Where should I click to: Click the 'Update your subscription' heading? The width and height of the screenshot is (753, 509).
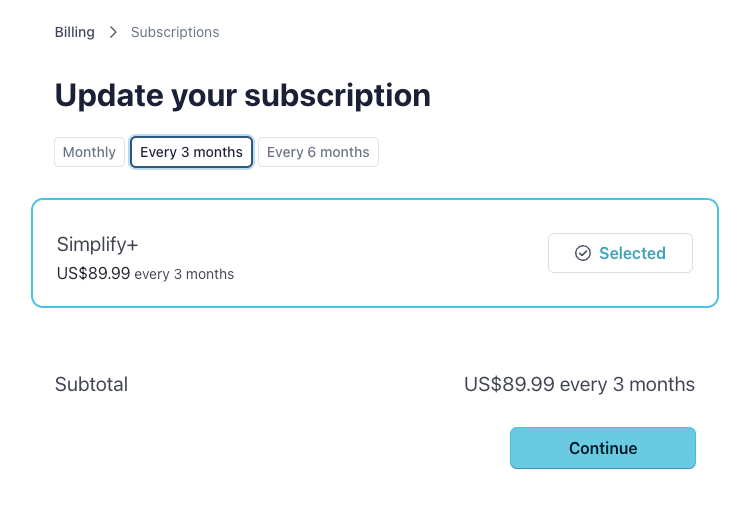pyautogui.click(x=242, y=95)
